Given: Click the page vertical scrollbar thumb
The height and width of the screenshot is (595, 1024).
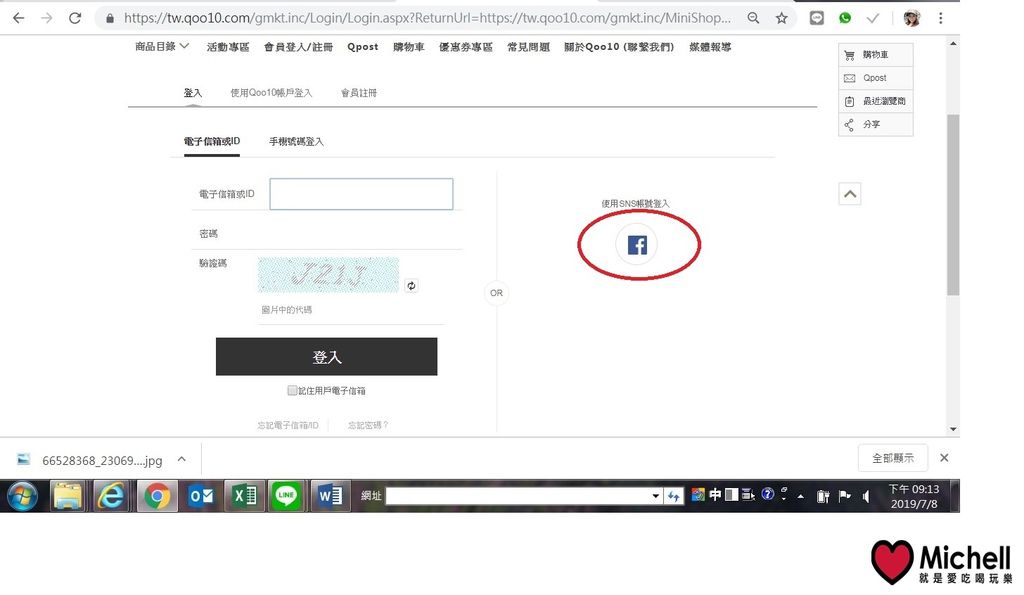Looking at the screenshot, I should (953, 205).
